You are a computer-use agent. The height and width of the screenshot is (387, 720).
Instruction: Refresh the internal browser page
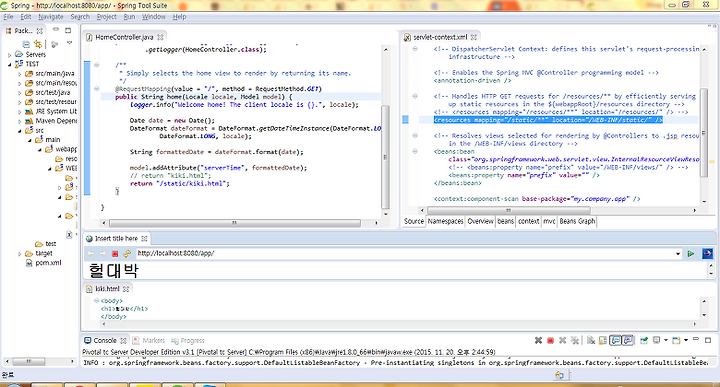point(127,253)
